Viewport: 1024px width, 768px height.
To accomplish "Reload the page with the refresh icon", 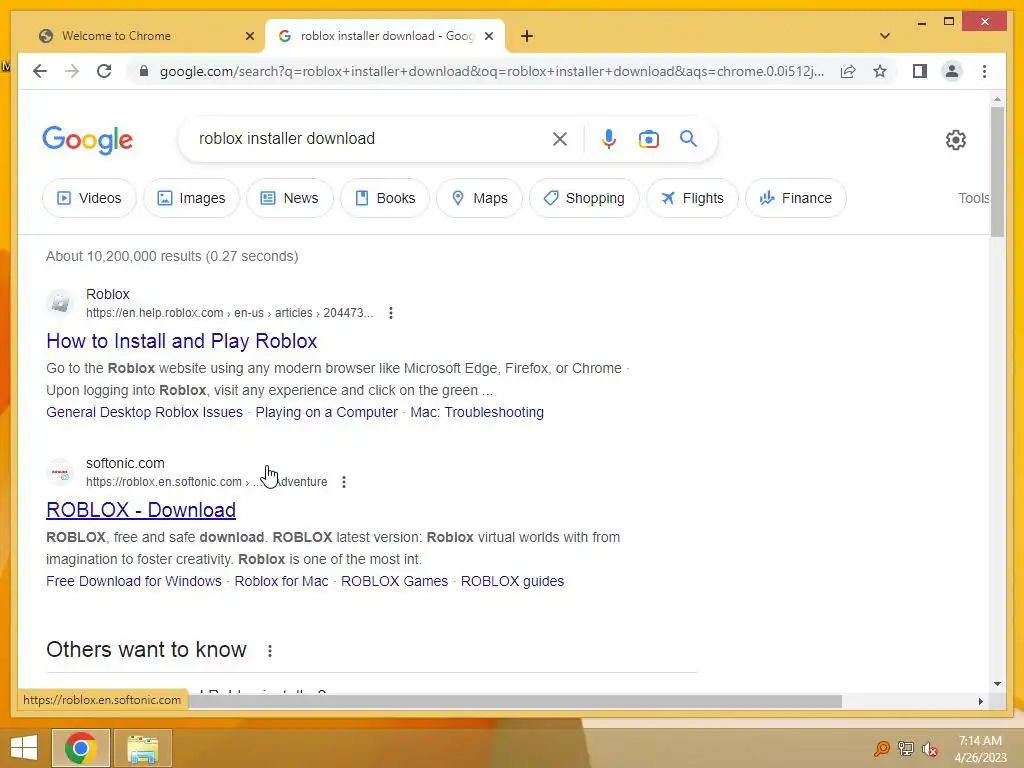I will click(104, 71).
